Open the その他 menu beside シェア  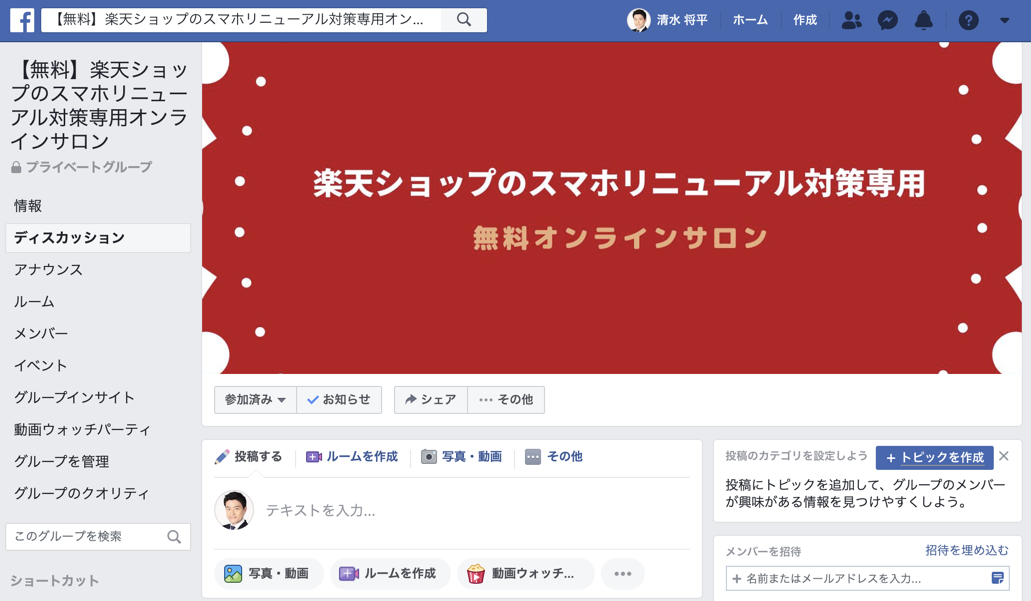pos(506,399)
